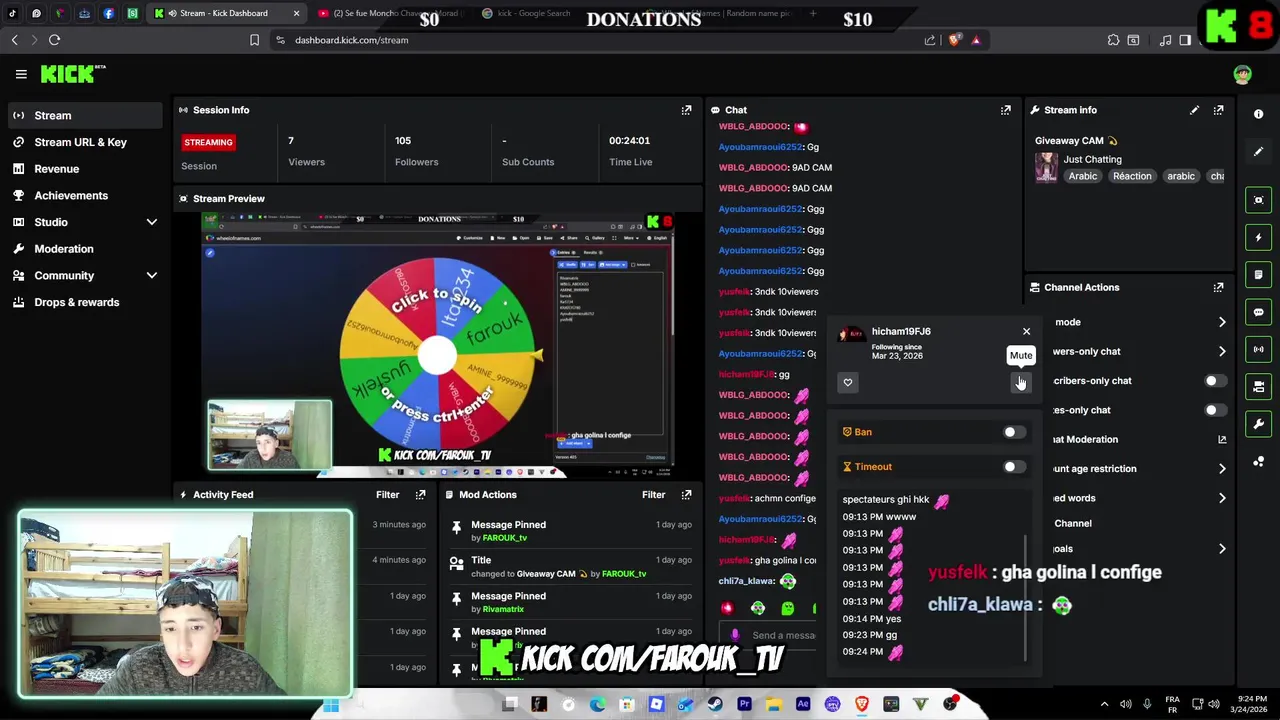Pop out the Mod Actions panel
This screenshot has height=720, width=1280.
click(x=686, y=495)
